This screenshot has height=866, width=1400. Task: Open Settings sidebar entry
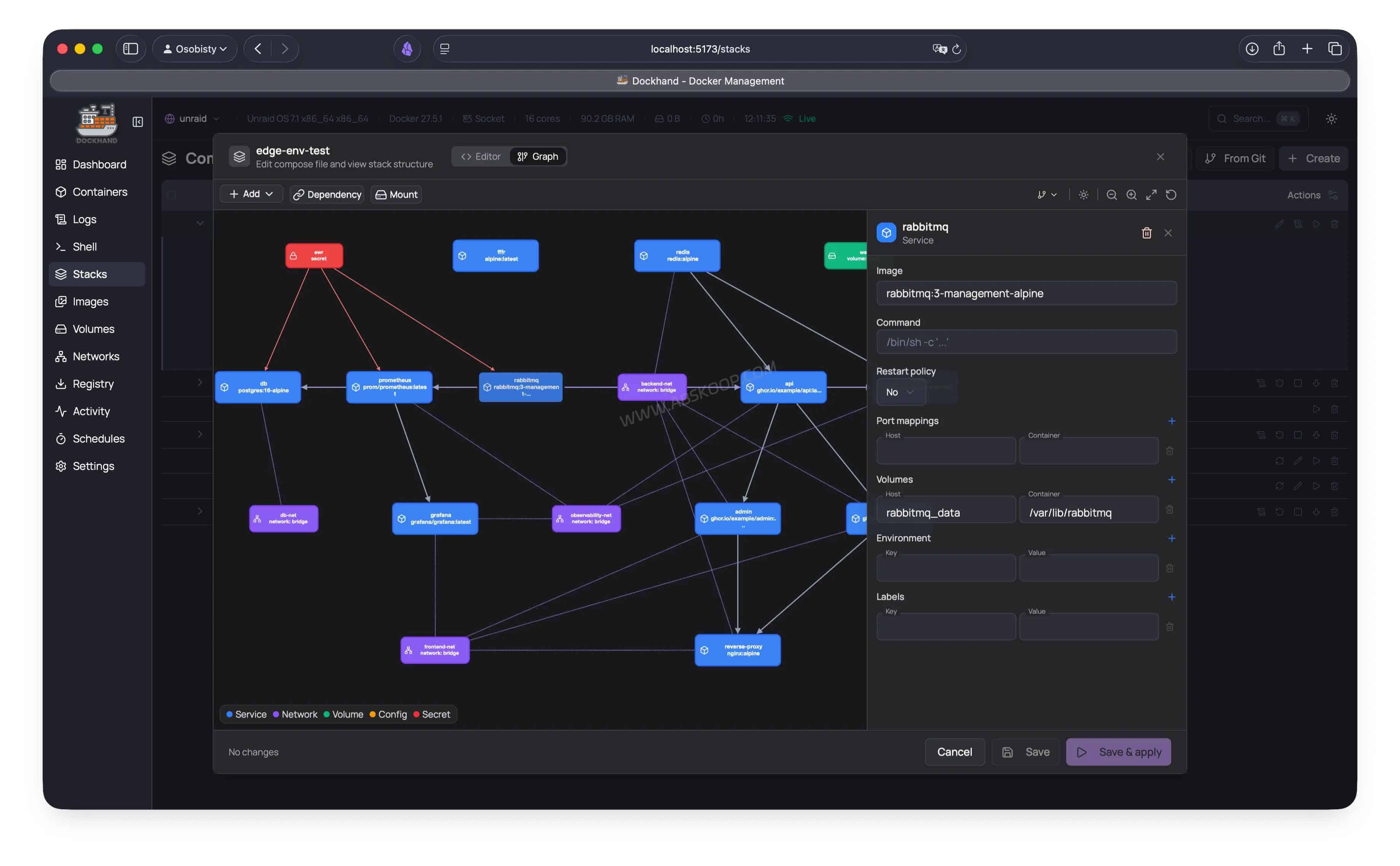pos(97,466)
